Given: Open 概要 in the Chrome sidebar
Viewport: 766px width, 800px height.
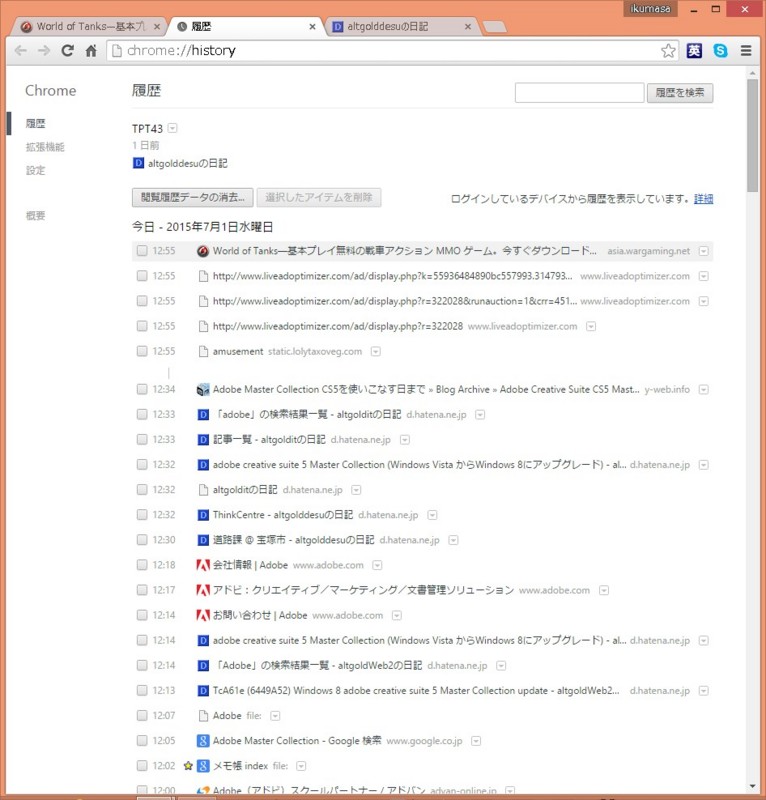Looking at the screenshot, I should coord(35,215).
